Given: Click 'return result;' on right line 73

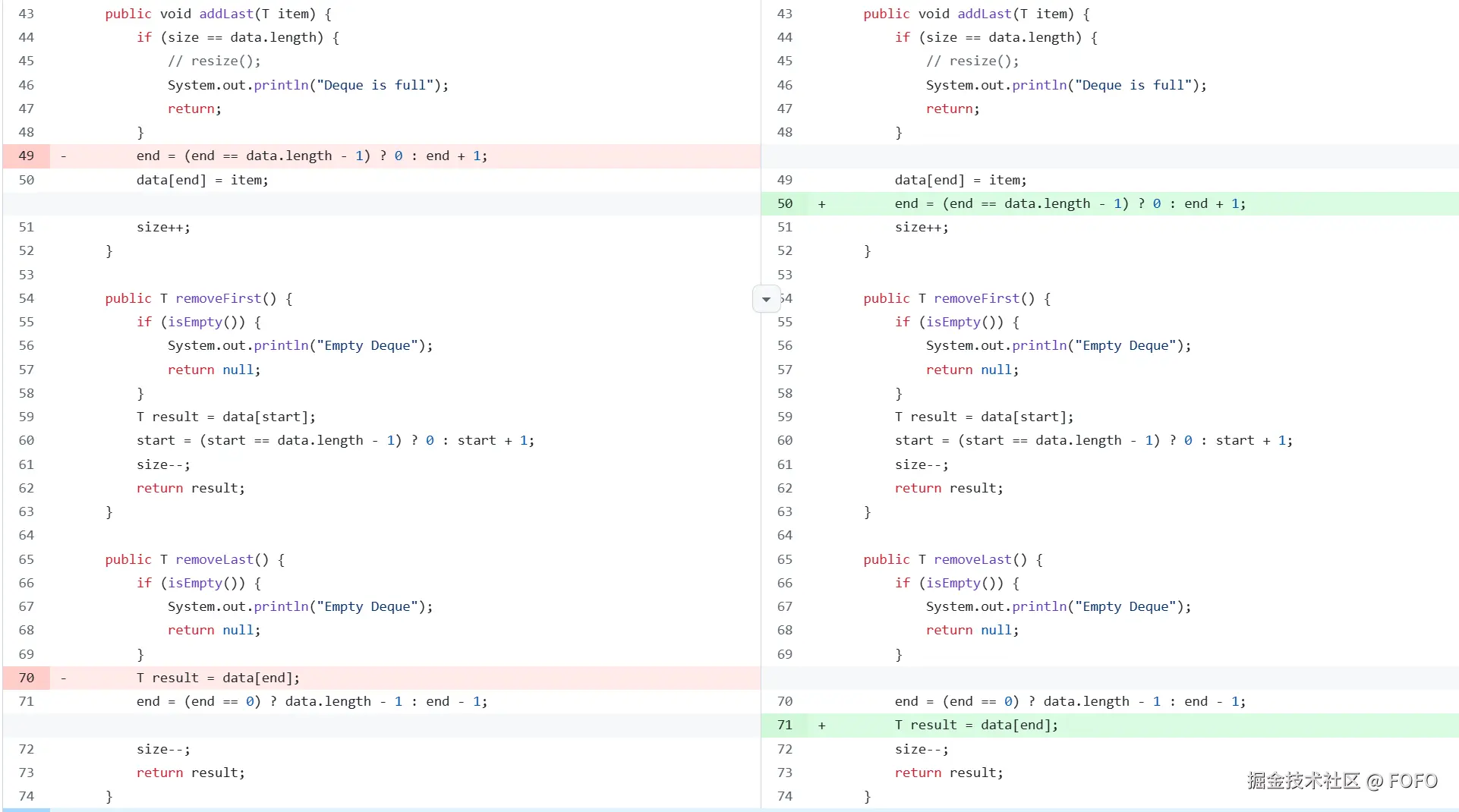Looking at the screenshot, I should [x=949, y=773].
